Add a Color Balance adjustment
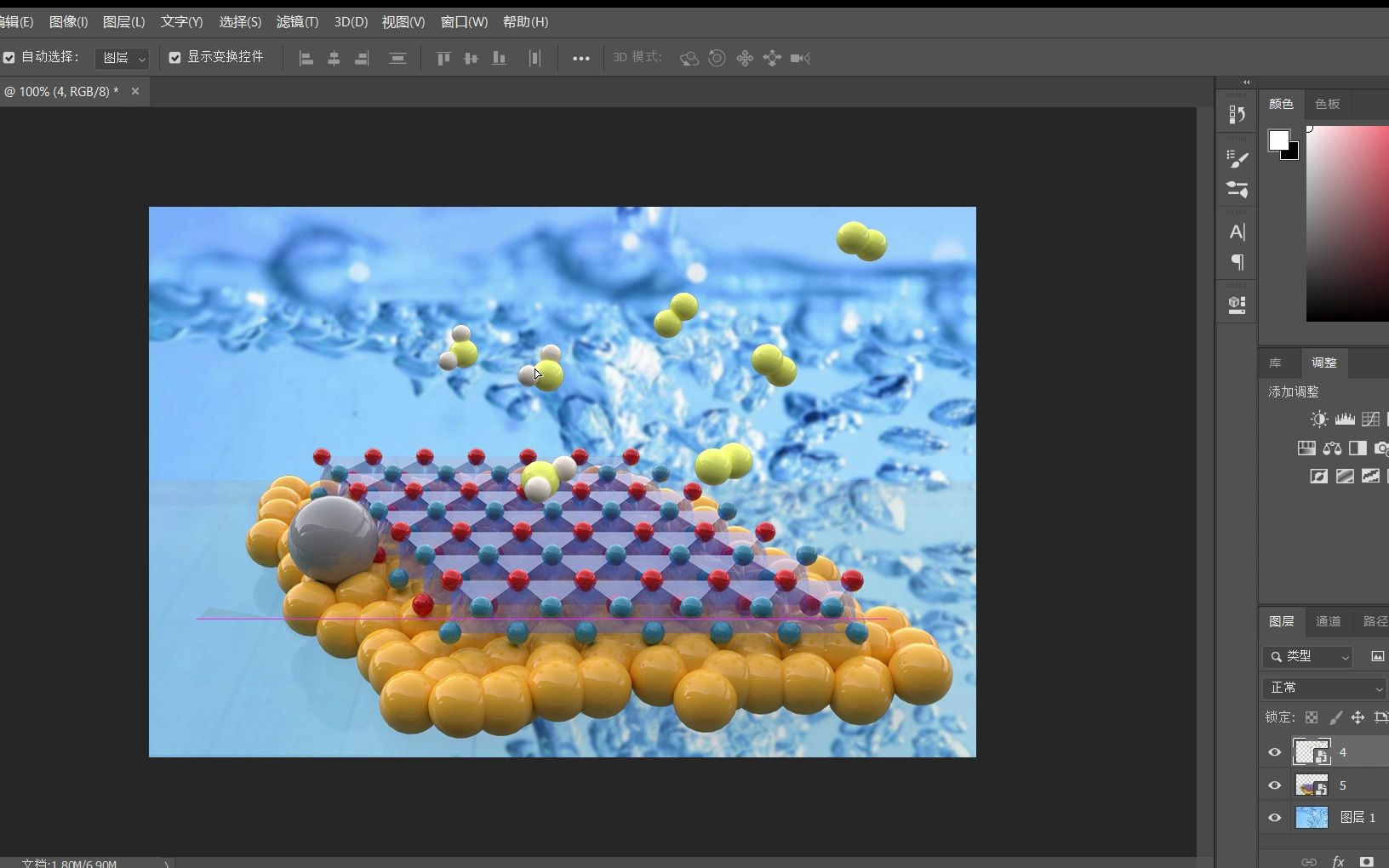This screenshot has width=1389, height=868. [x=1332, y=448]
